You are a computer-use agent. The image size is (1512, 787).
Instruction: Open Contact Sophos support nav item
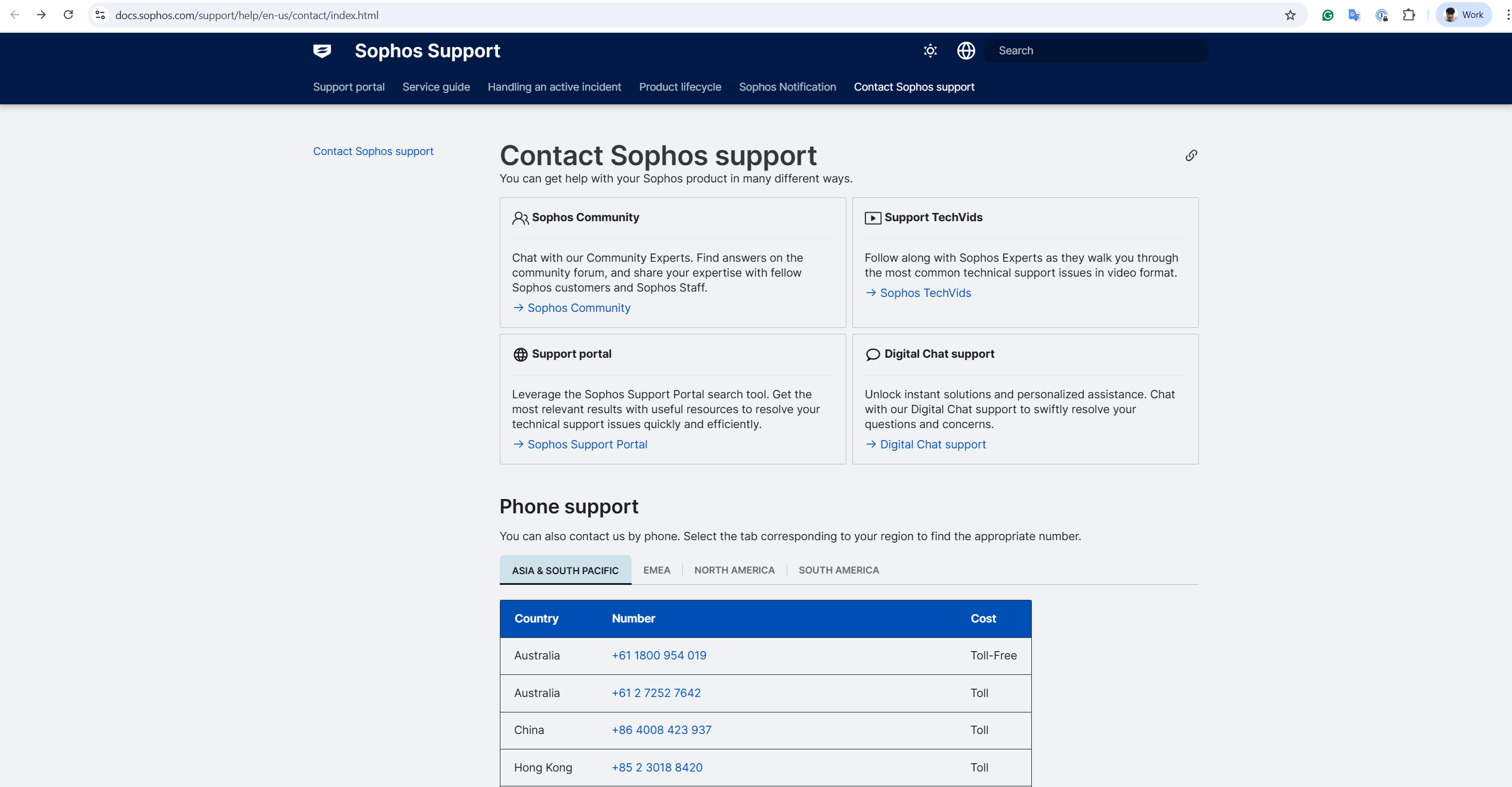pos(914,87)
